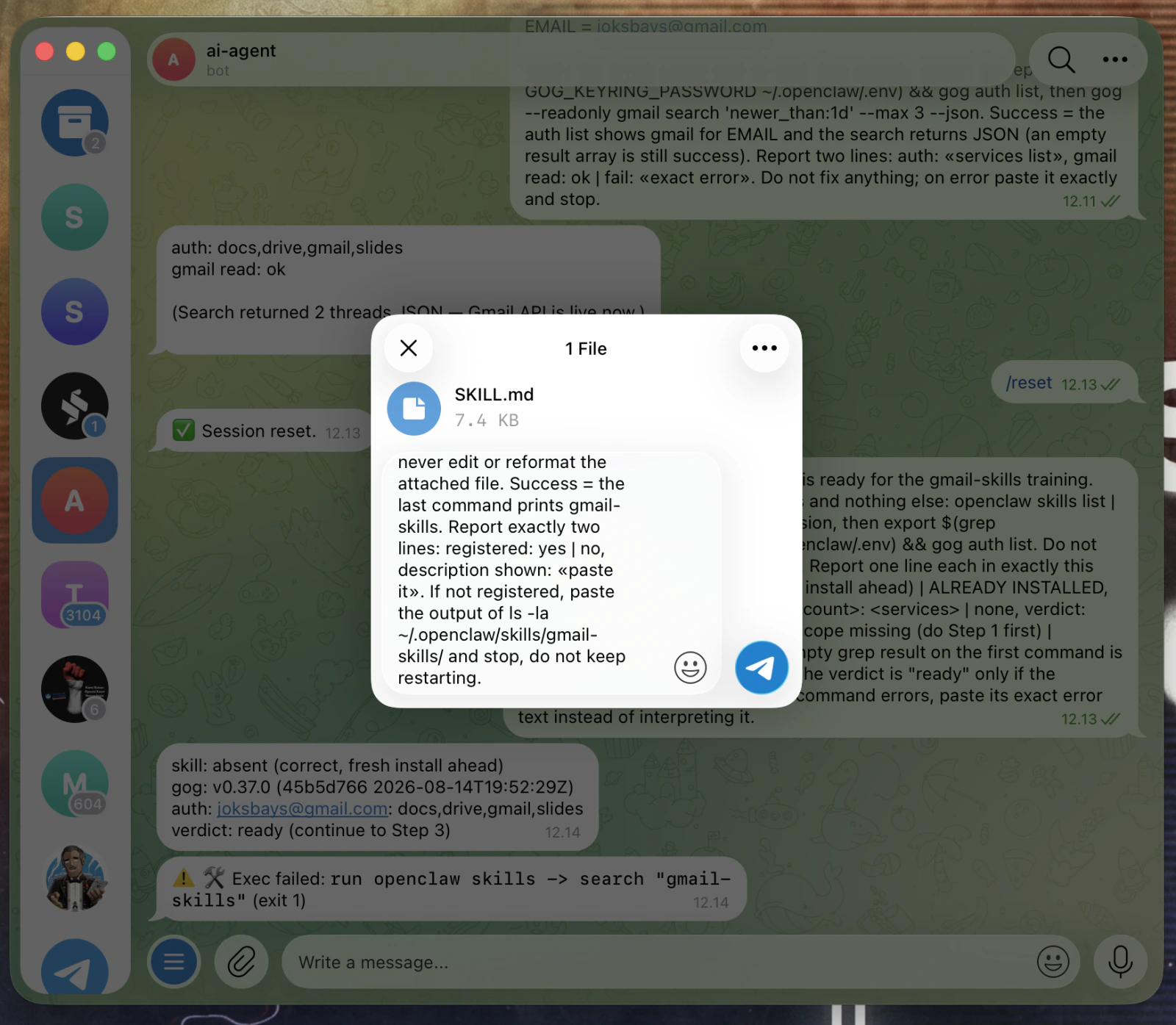The image size is (1176, 1025).
Task: Open emoji picker in the file caption
Action: tap(690, 667)
